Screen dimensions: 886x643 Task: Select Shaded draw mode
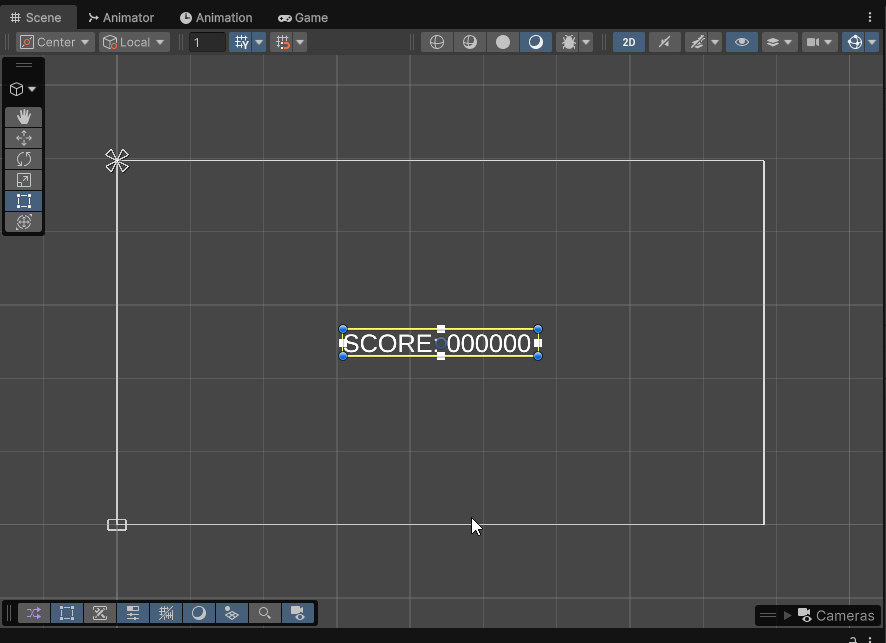[x=536, y=42]
